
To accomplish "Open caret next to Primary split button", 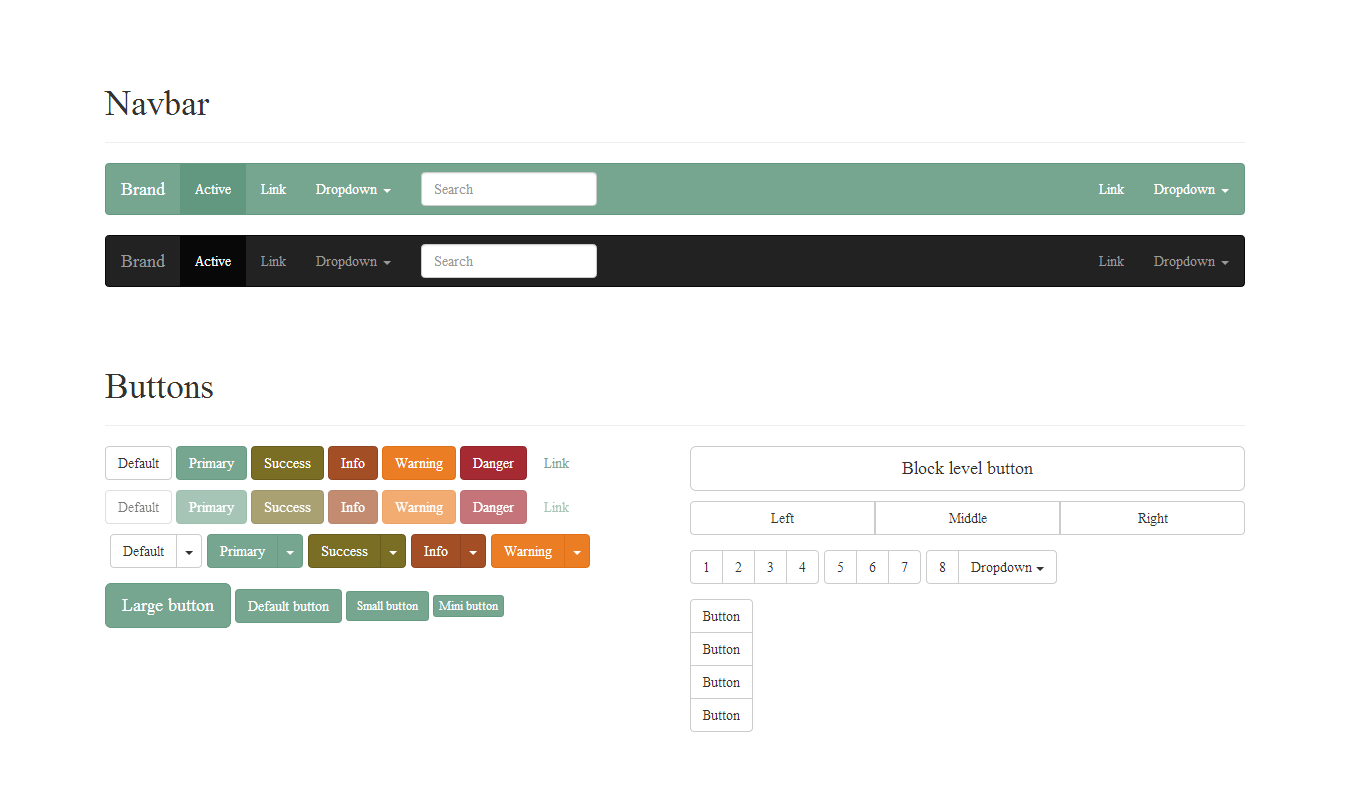I will (290, 551).
